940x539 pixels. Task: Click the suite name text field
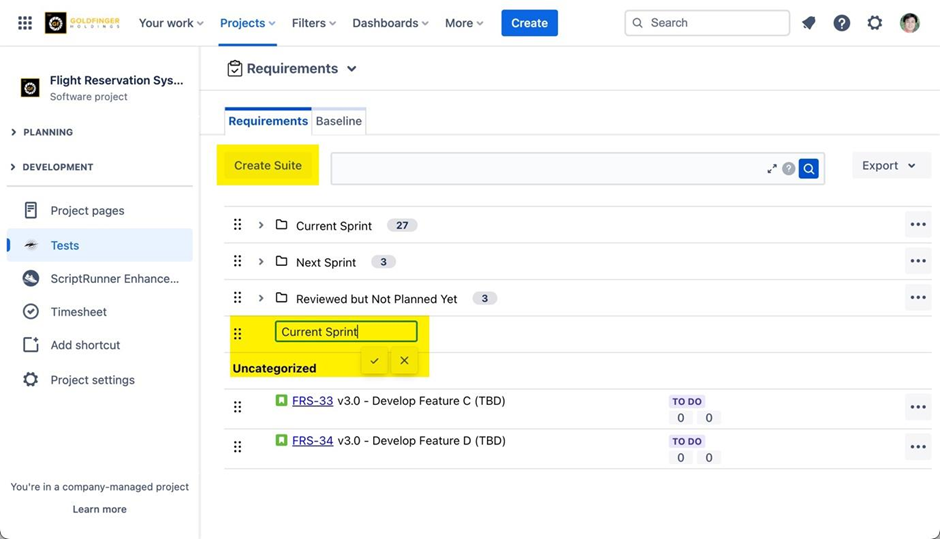[x=346, y=332]
